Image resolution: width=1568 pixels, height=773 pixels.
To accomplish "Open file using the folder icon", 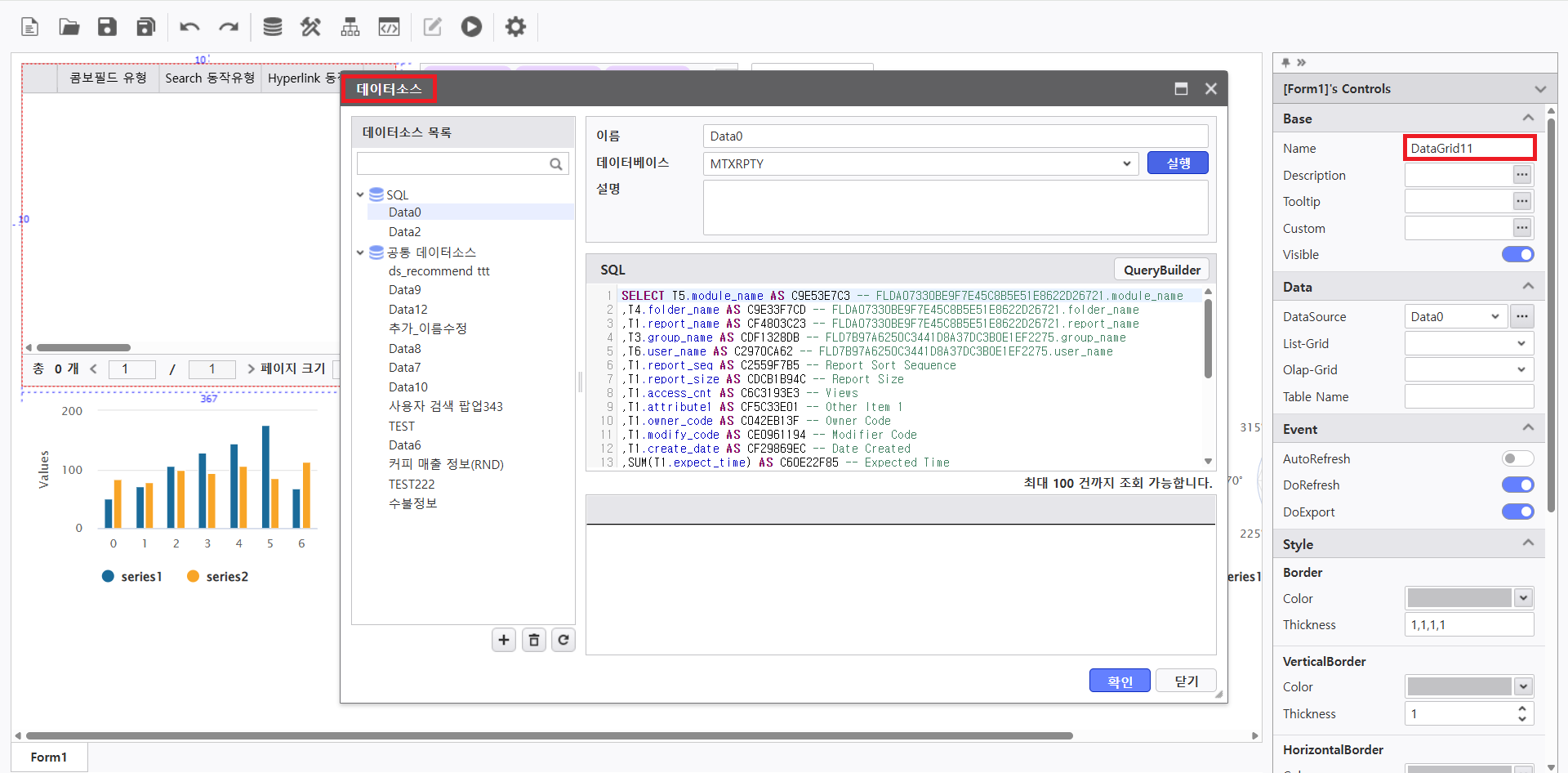I will coord(69,27).
